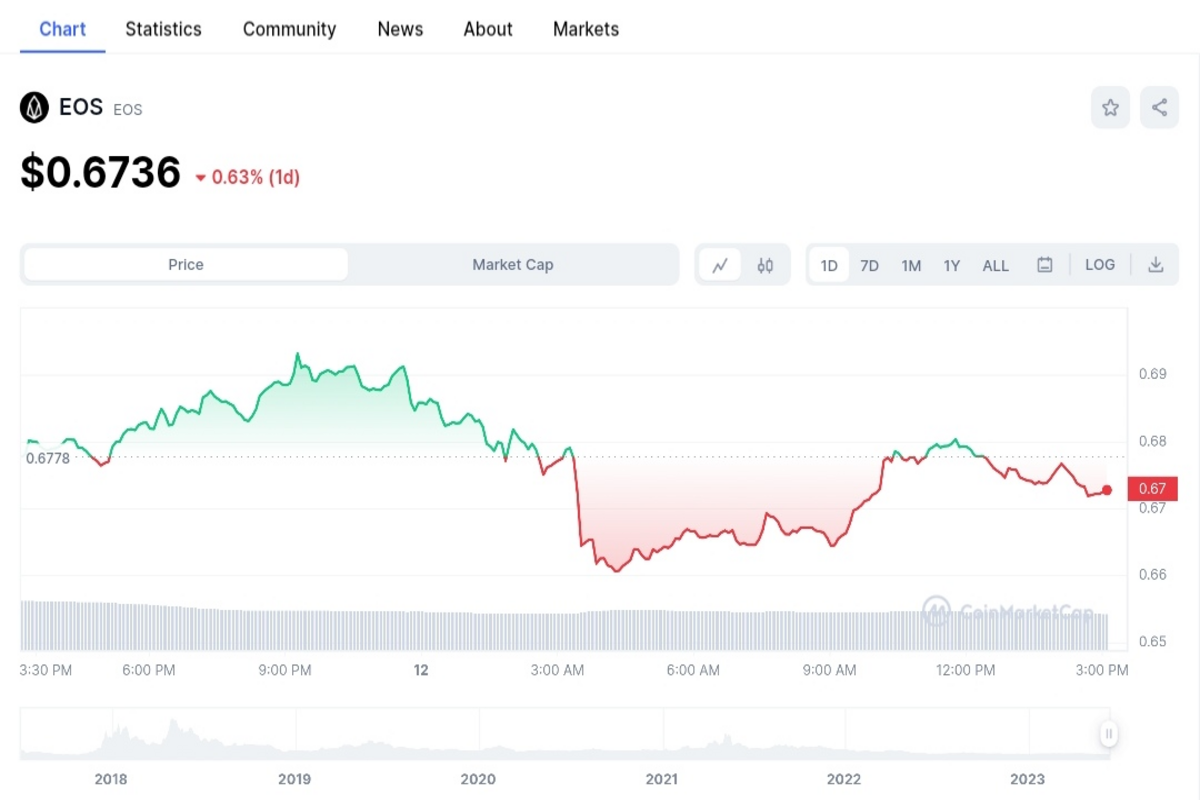Viewport: 1200px width, 800px height.
Task: Open the News tab
Action: pyautogui.click(x=400, y=29)
